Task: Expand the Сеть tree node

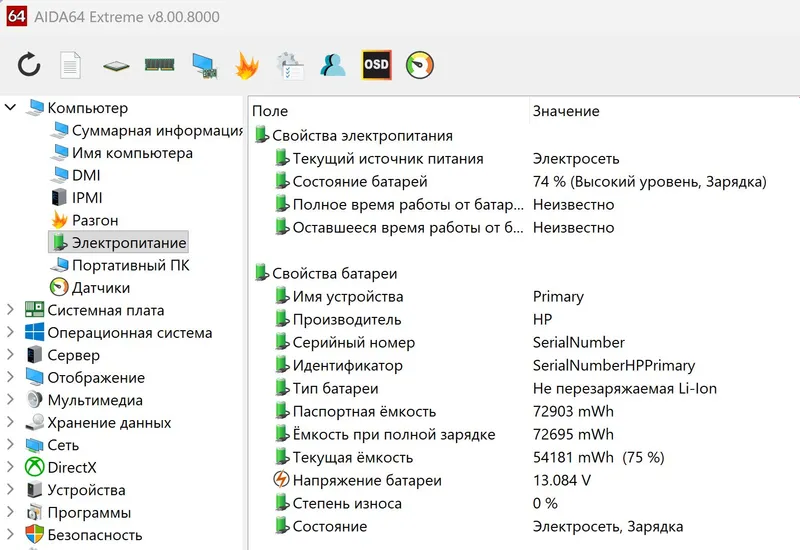Action: [x=10, y=444]
